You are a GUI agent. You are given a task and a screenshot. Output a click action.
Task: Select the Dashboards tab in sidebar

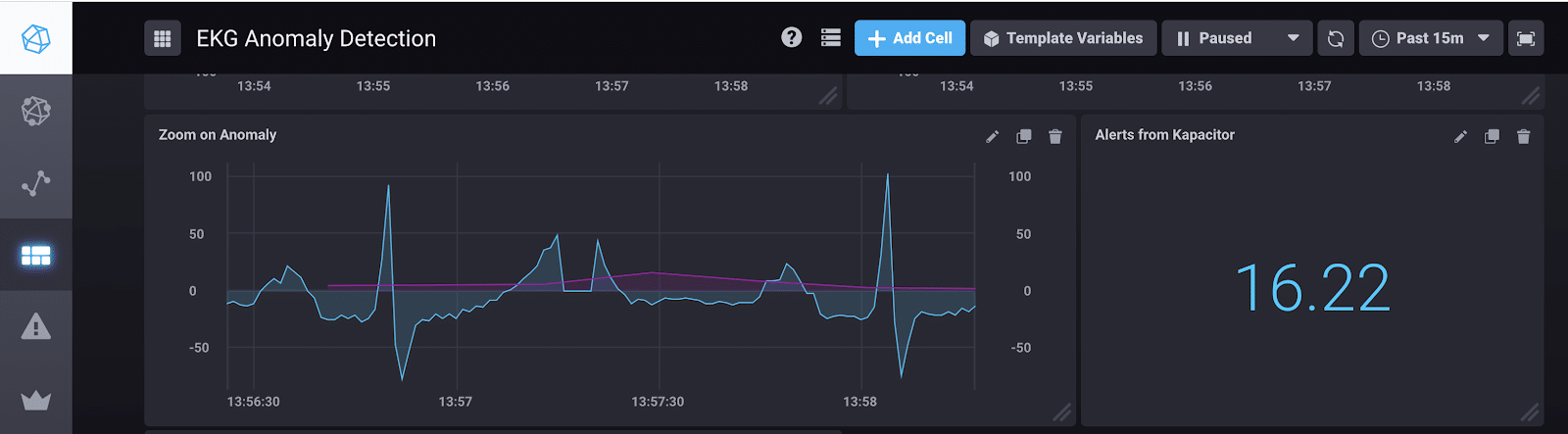pos(35,256)
